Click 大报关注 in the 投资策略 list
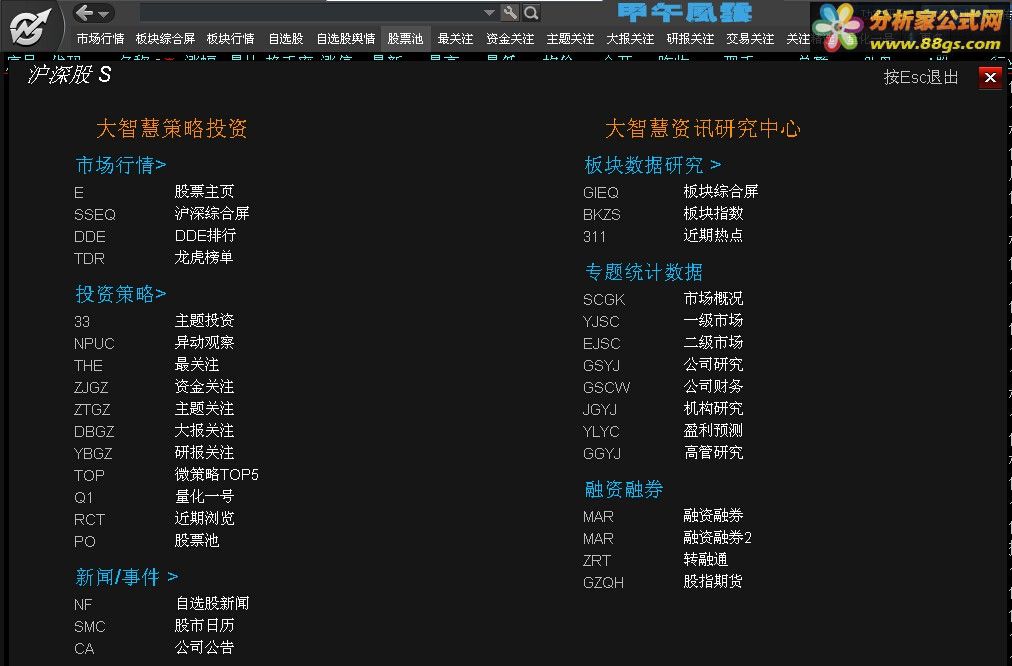1012x666 pixels. 204,430
